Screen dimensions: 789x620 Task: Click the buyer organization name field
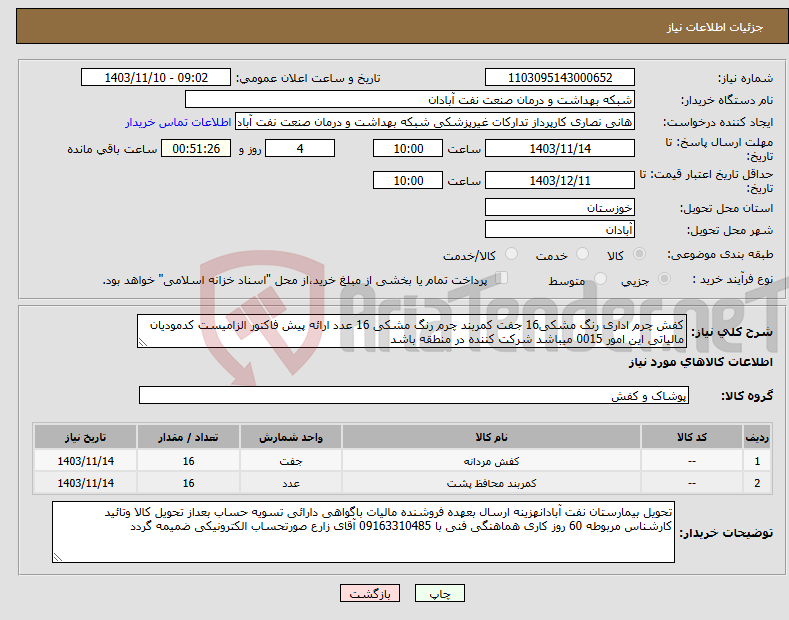tap(410, 100)
